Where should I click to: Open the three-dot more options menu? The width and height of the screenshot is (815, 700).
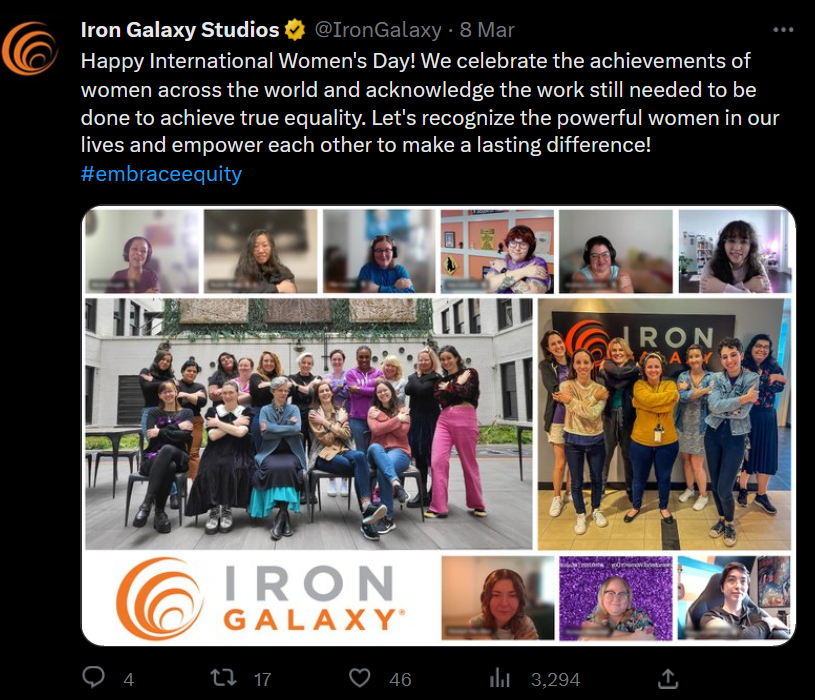(x=782, y=30)
